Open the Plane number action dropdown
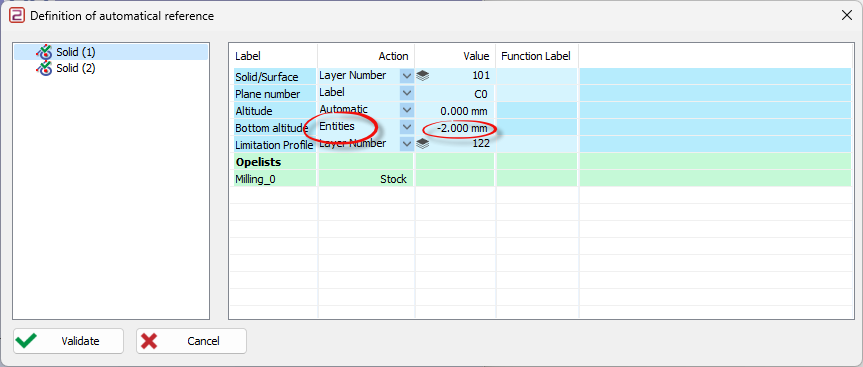This screenshot has height=367, width=863. tap(407, 93)
